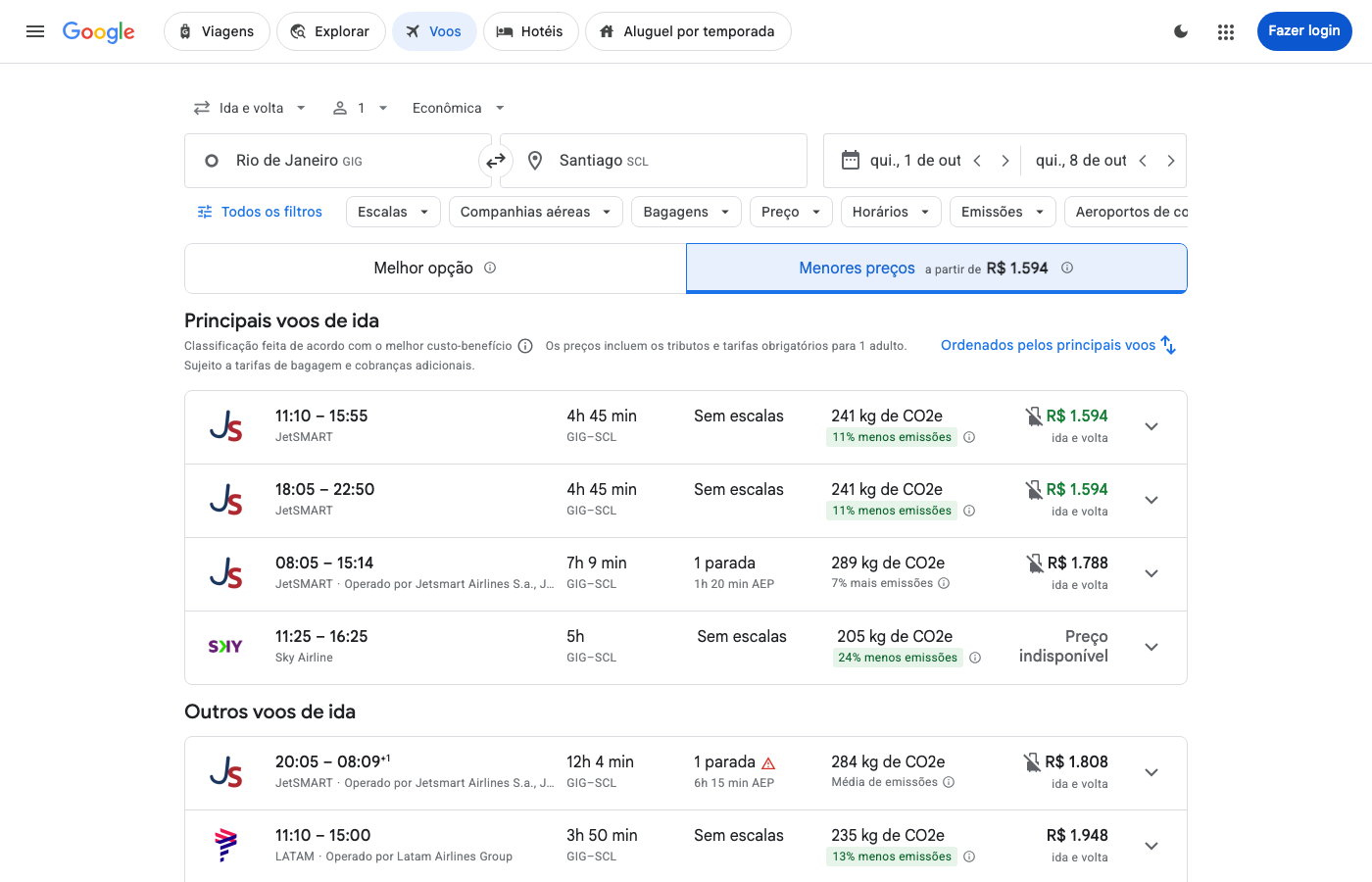Open the qui., 1 de out departure date
Image resolution: width=1372 pixels, height=882 pixels.
coord(915,161)
